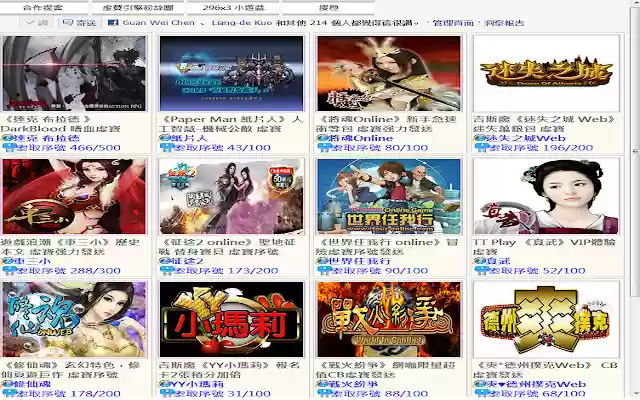Click the gift icon before 索取序號 43/100

(x=167, y=148)
